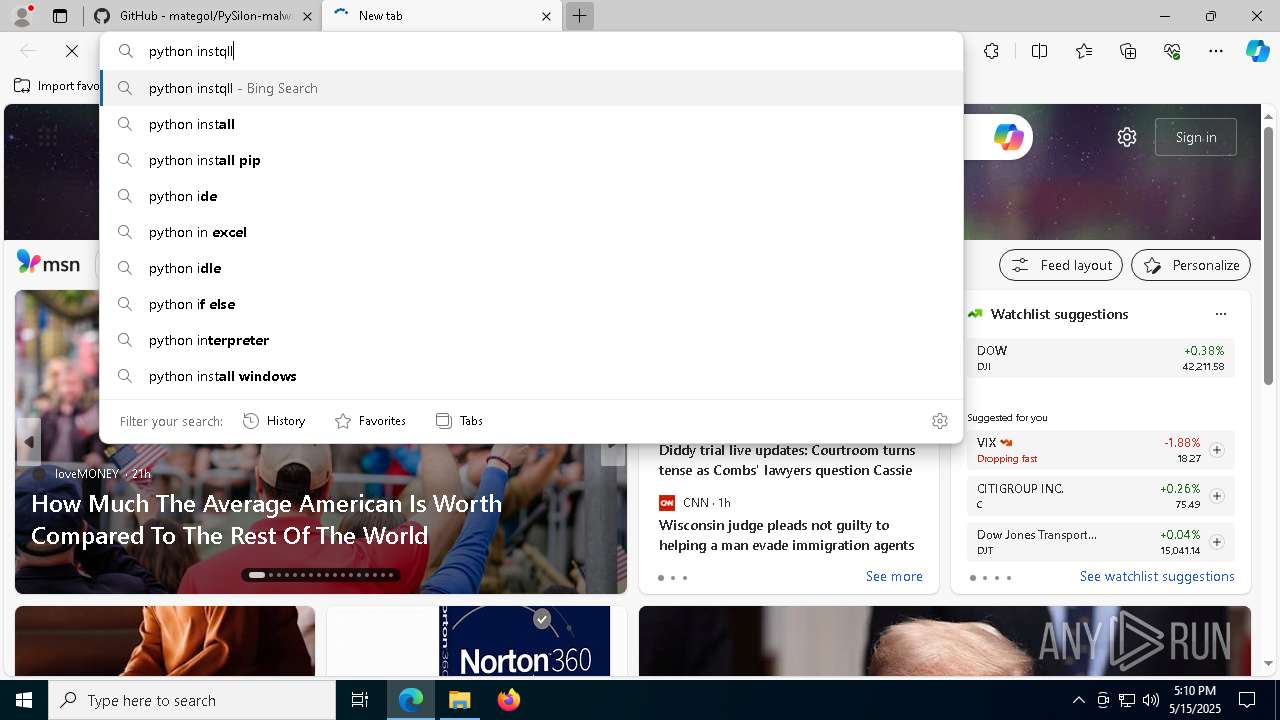Open the Copilot sidebar icon
The width and height of the screenshot is (1280, 720).
pos(1257,51)
